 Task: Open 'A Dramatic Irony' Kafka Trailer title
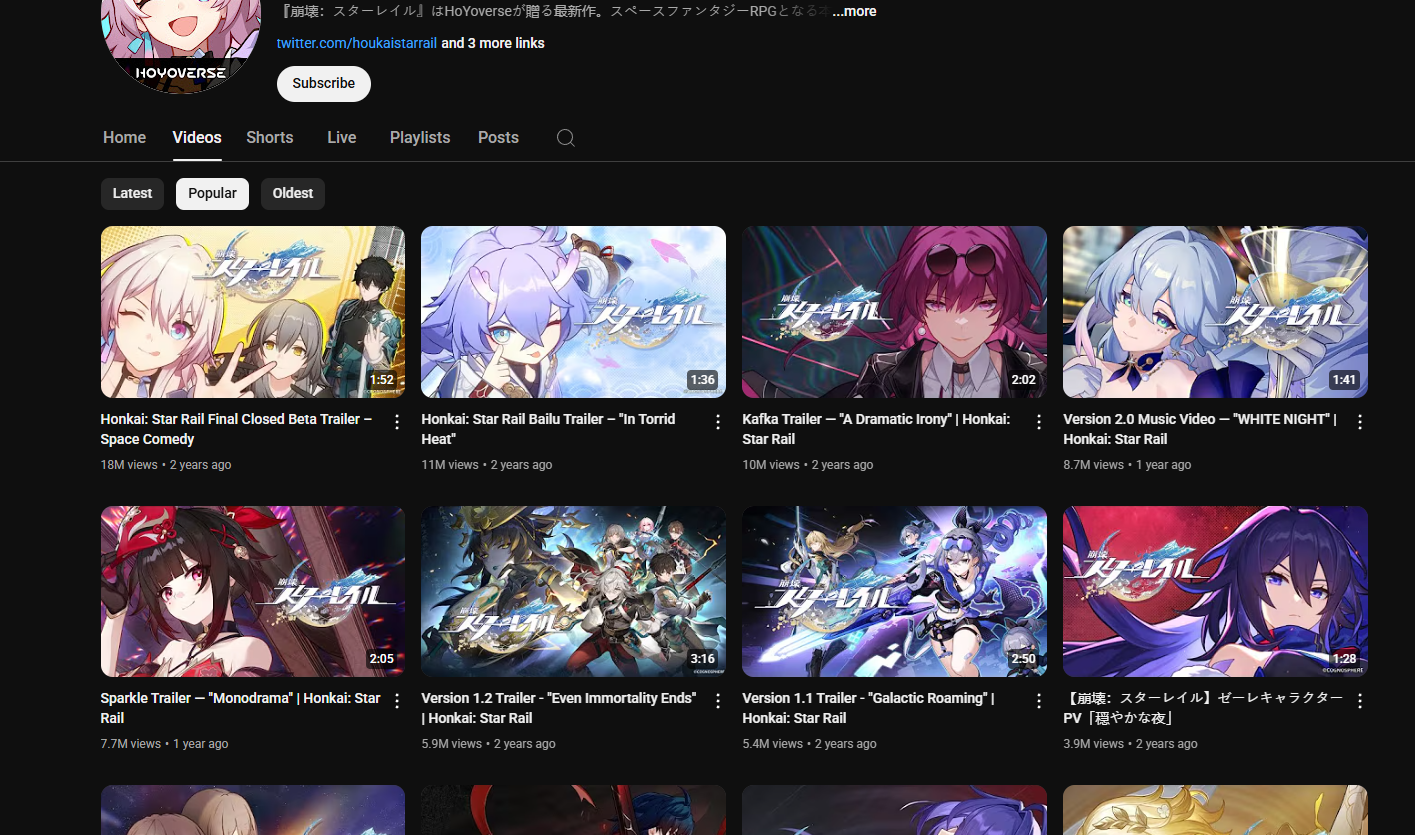pos(876,429)
